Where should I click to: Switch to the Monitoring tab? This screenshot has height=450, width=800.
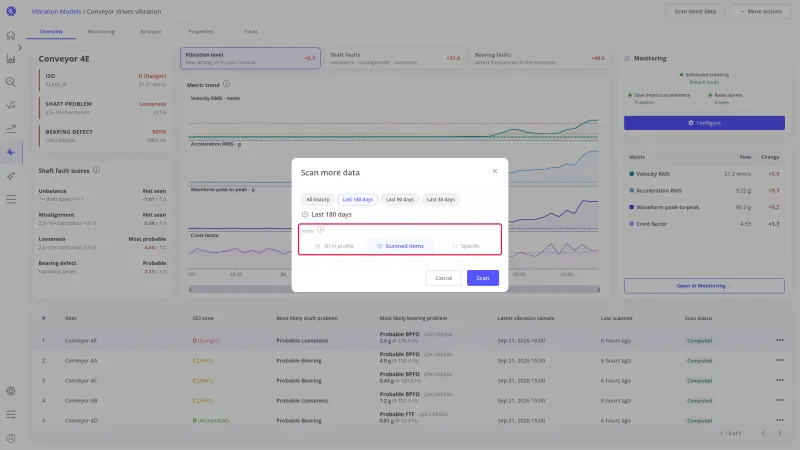(101, 32)
